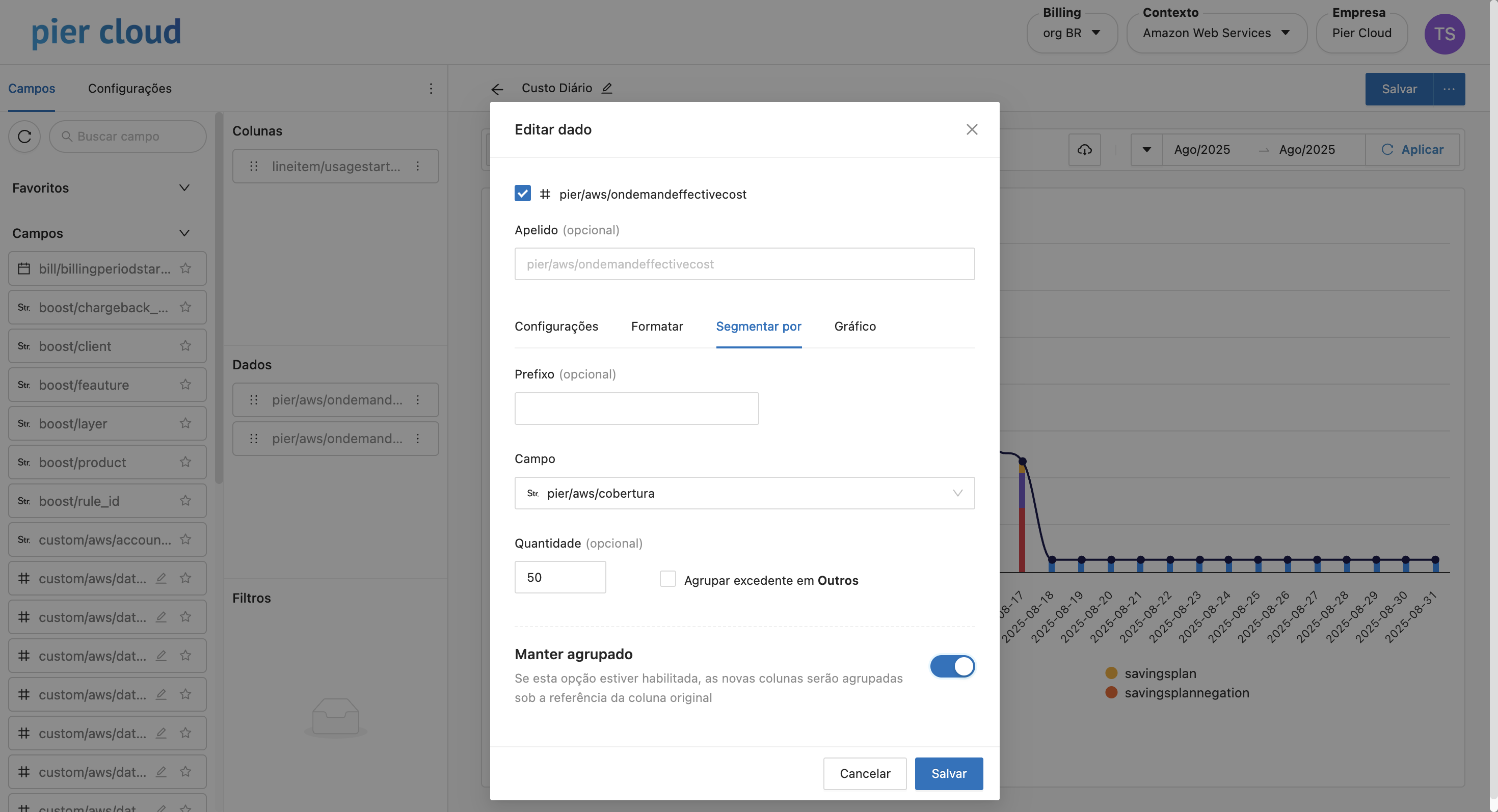Click the pencil icon to rename Custo Diário
The height and width of the screenshot is (812, 1498).
(606, 88)
